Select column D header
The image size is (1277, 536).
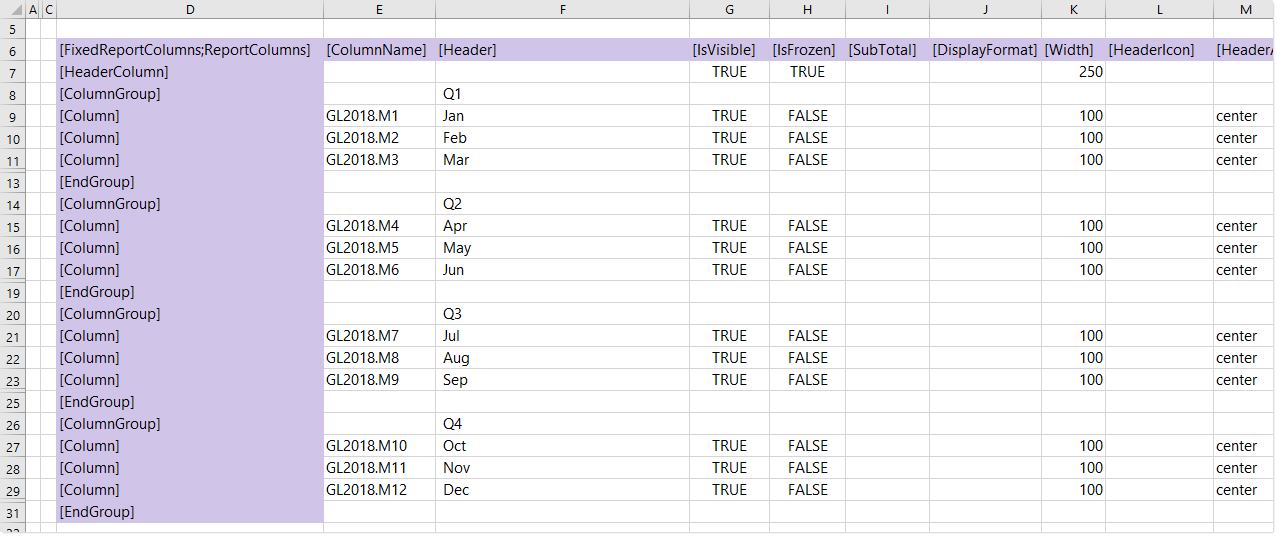click(190, 9)
